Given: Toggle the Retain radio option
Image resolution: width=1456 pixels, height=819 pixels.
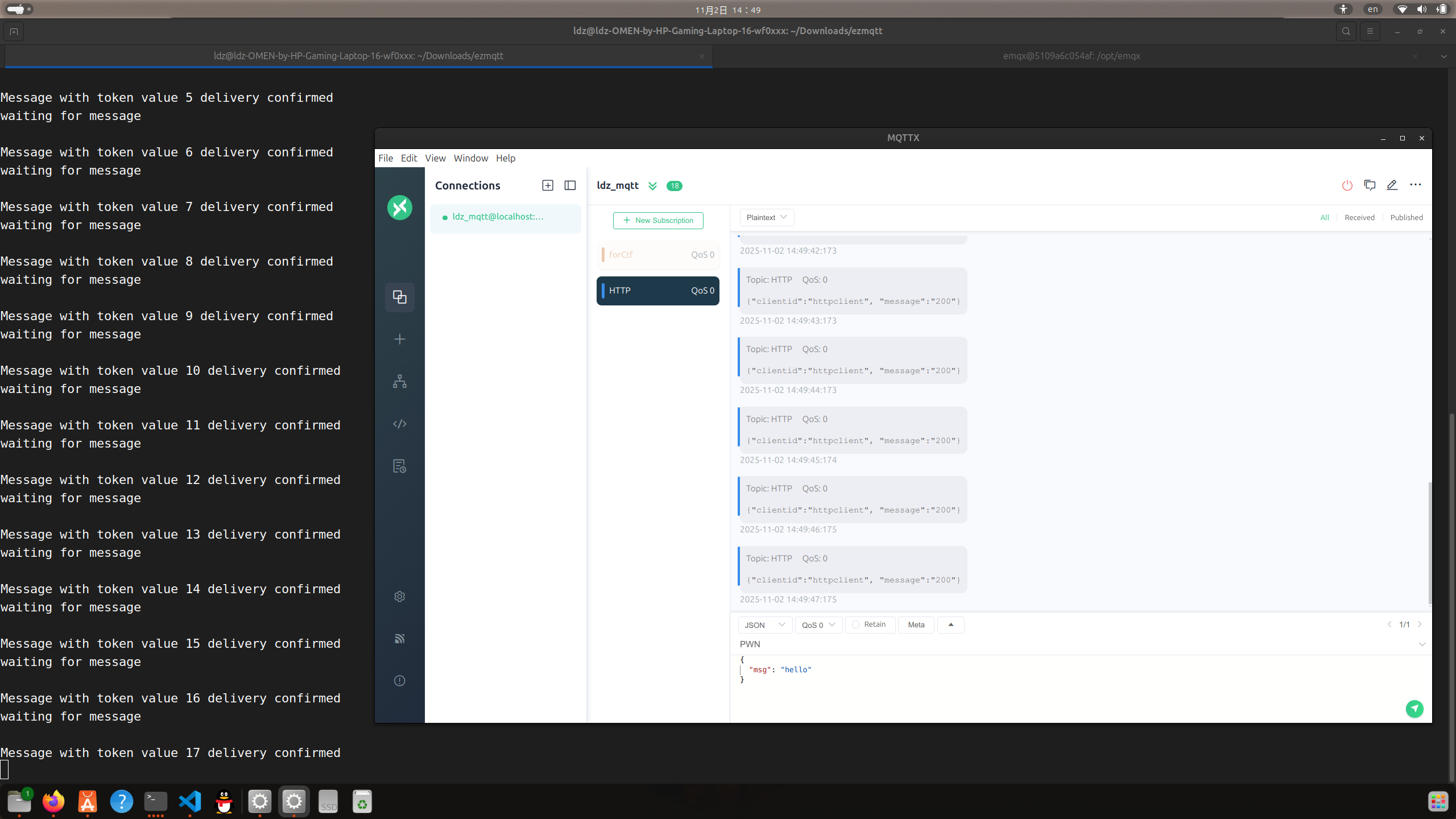Looking at the screenshot, I should pos(856,624).
